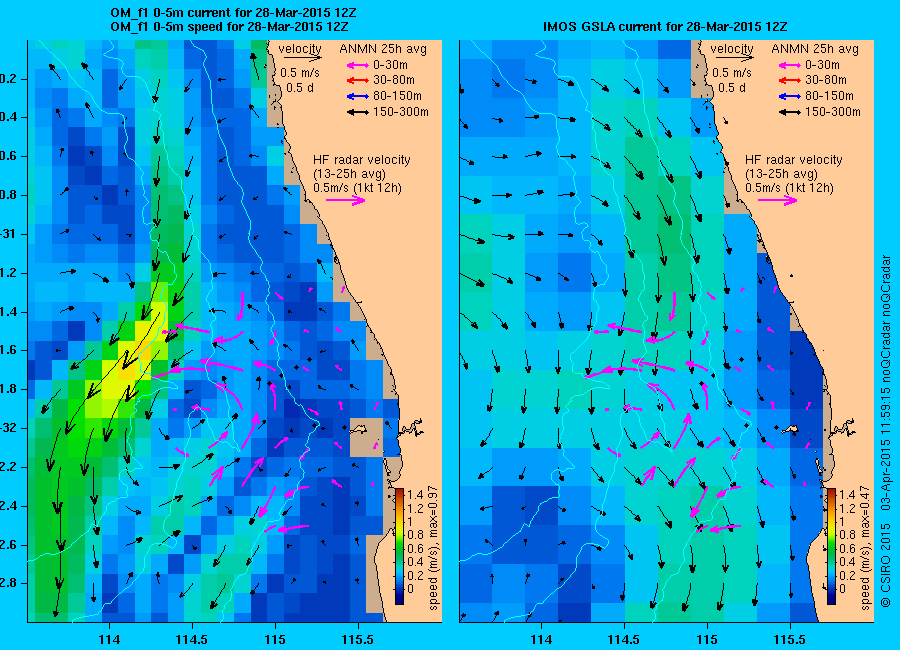Click longitude label 114 under left map
Screen dimensions: 900x650
pyautogui.click(x=109, y=640)
